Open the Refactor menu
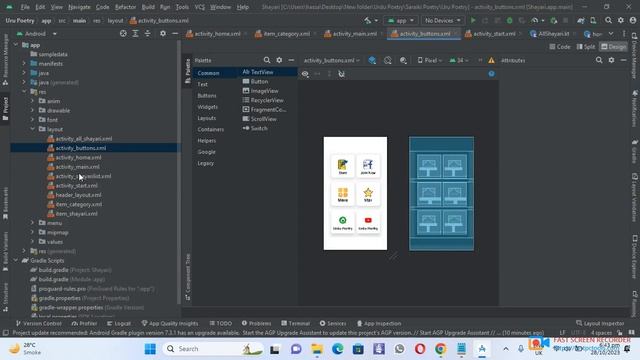Viewport: 640px width, 360px height. click(x=125, y=7)
